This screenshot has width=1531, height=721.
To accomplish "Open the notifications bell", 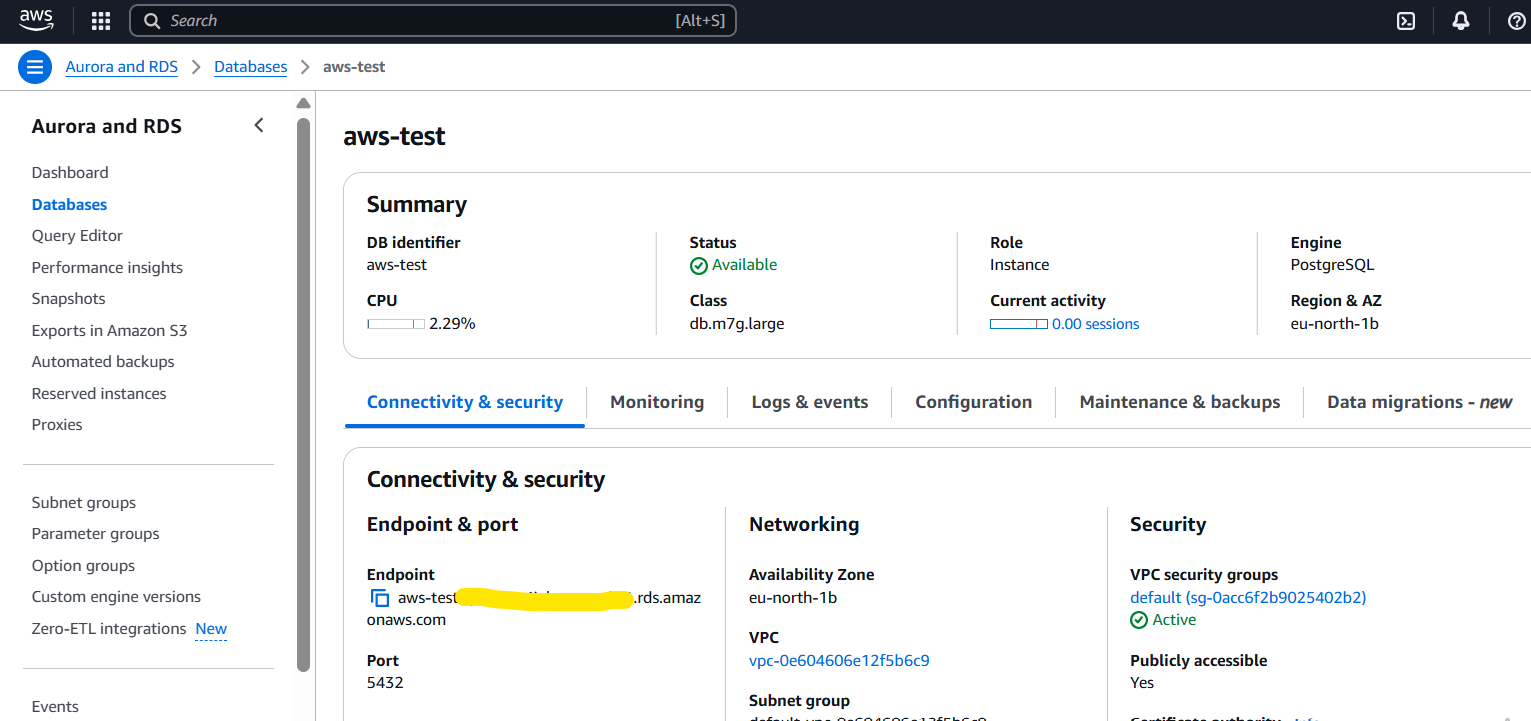I will coord(1461,21).
